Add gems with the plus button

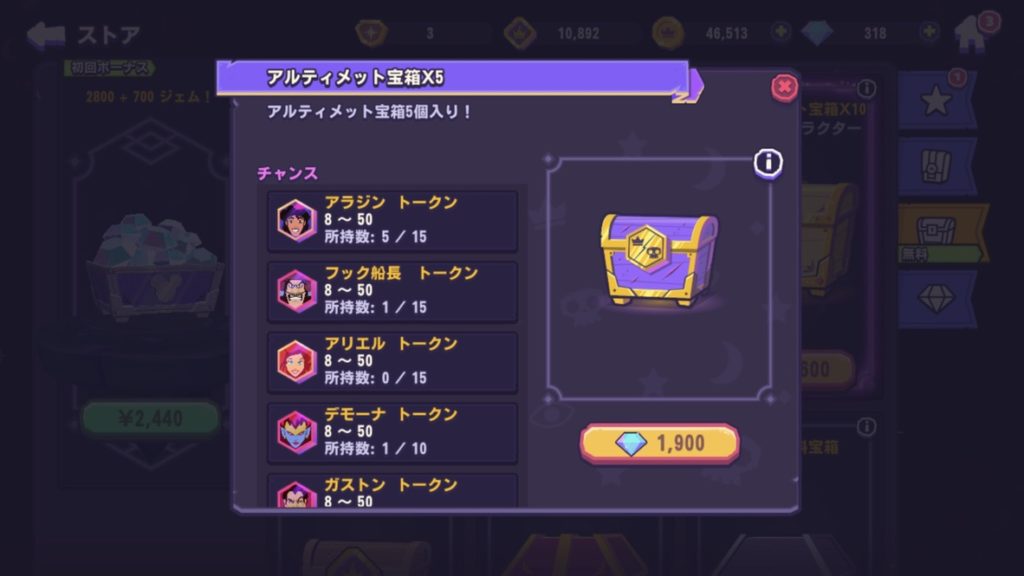click(929, 31)
